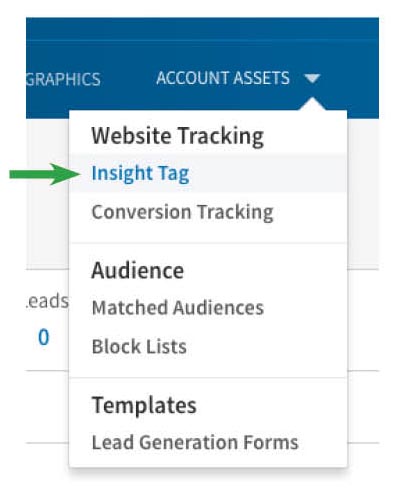The image size is (404, 491).
Task: Click the Account Assets dropdown arrow icon
Action: [x=312, y=79]
